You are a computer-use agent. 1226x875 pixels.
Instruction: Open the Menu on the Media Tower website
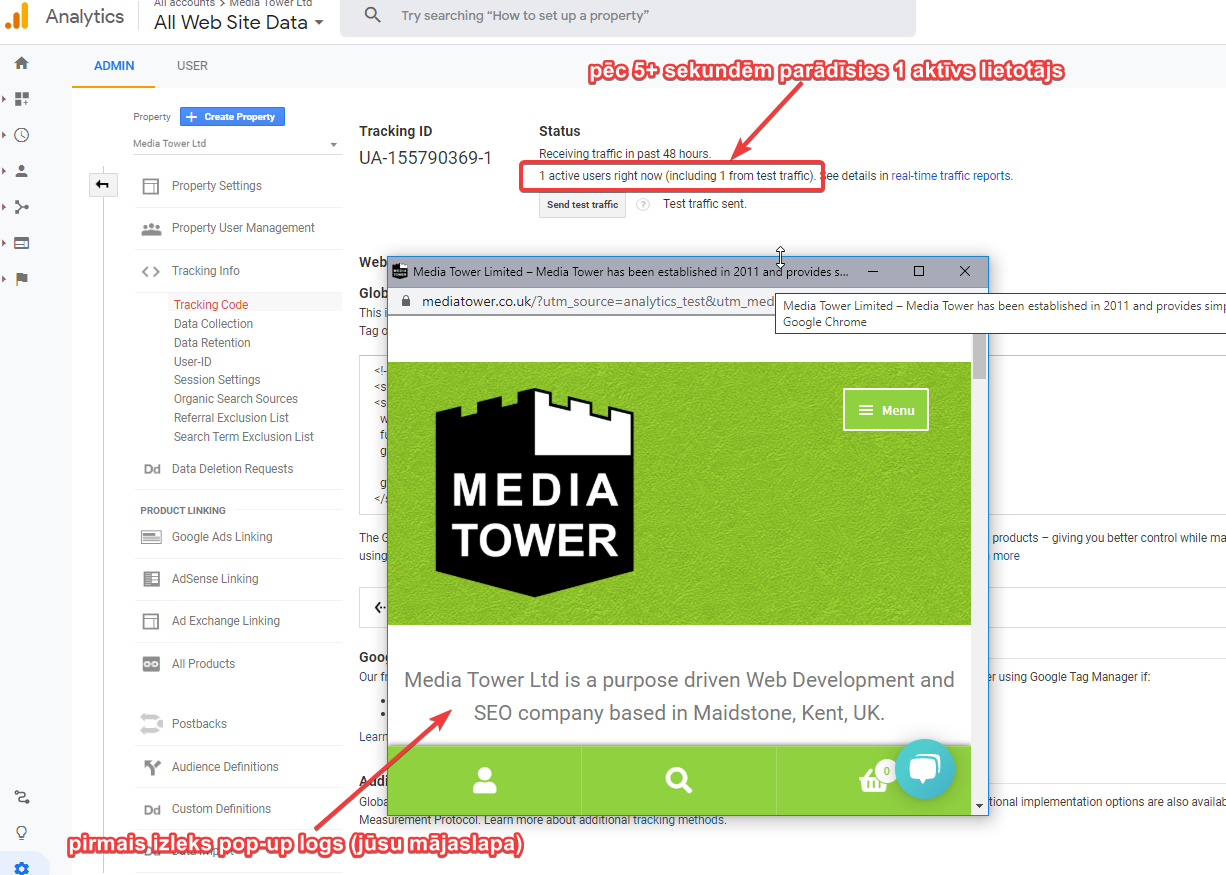pos(885,409)
